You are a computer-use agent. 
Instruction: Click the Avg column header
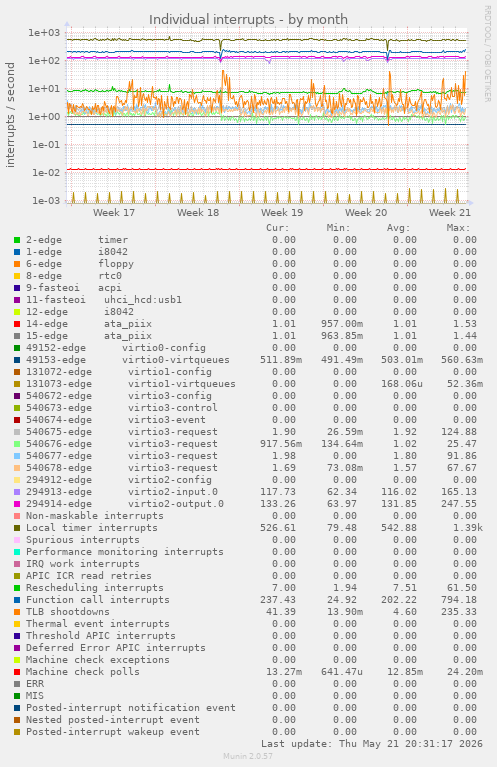tap(399, 228)
